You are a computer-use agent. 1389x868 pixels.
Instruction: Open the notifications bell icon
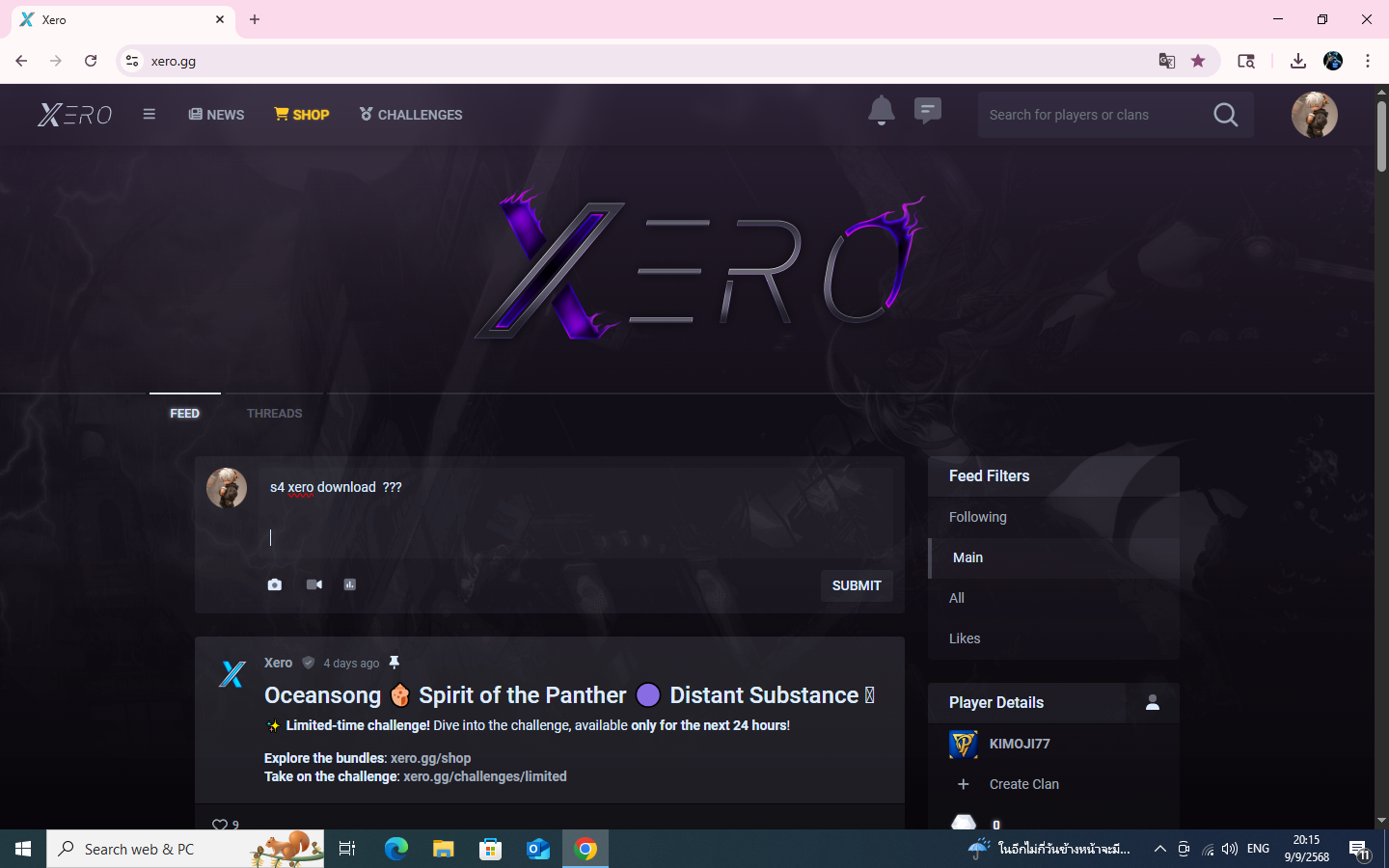(x=881, y=112)
